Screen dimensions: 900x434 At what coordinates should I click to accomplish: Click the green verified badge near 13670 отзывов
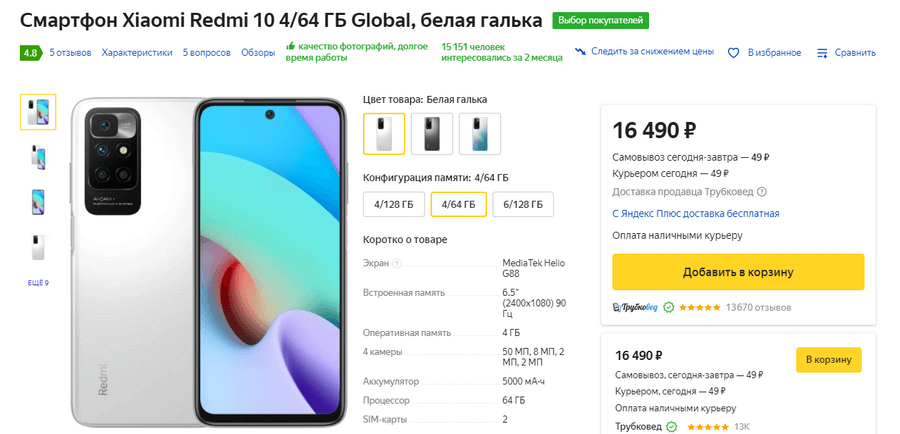[669, 307]
